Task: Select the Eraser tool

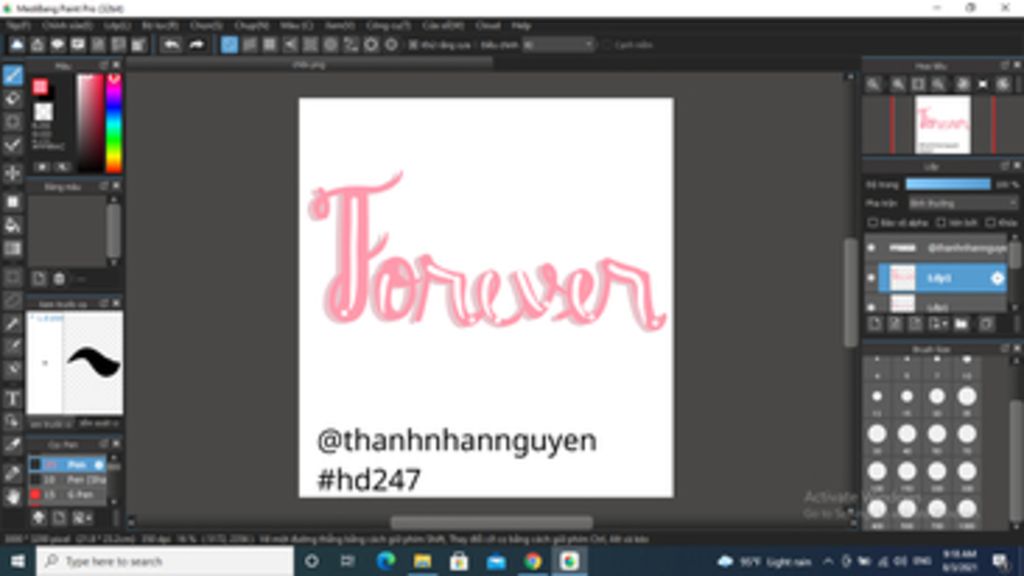Action: click(12, 99)
